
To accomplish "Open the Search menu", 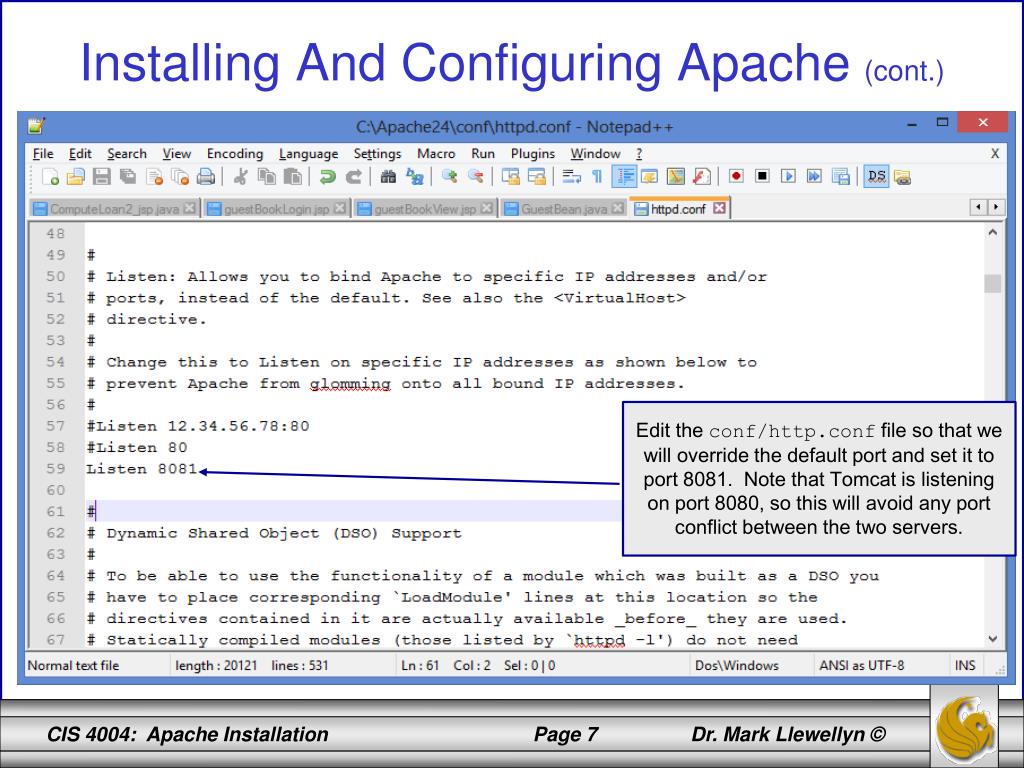I will 127,153.
